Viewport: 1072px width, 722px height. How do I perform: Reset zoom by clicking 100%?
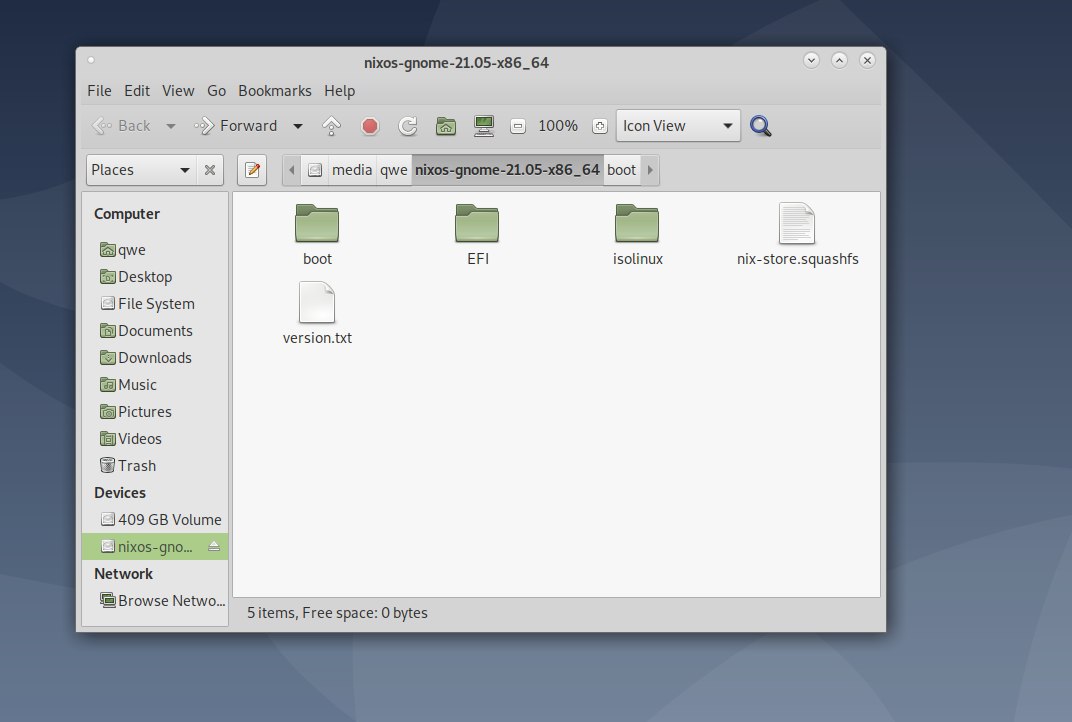[x=558, y=126]
